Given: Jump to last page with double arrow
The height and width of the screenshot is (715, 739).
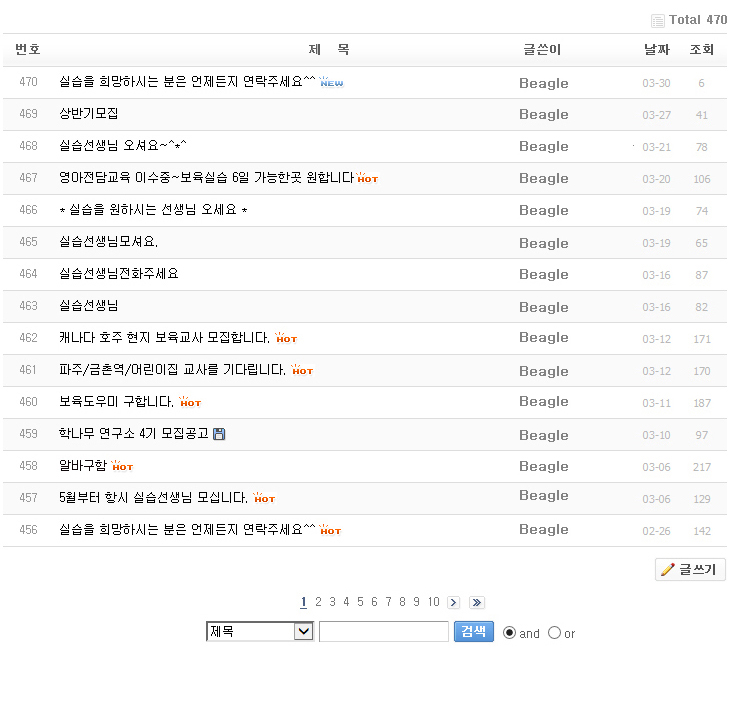Looking at the screenshot, I should tap(477, 602).
